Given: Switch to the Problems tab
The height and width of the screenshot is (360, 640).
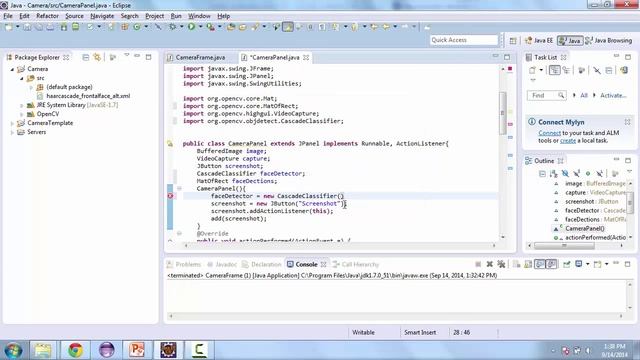Looking at the screenshot, I should (184, 264).
